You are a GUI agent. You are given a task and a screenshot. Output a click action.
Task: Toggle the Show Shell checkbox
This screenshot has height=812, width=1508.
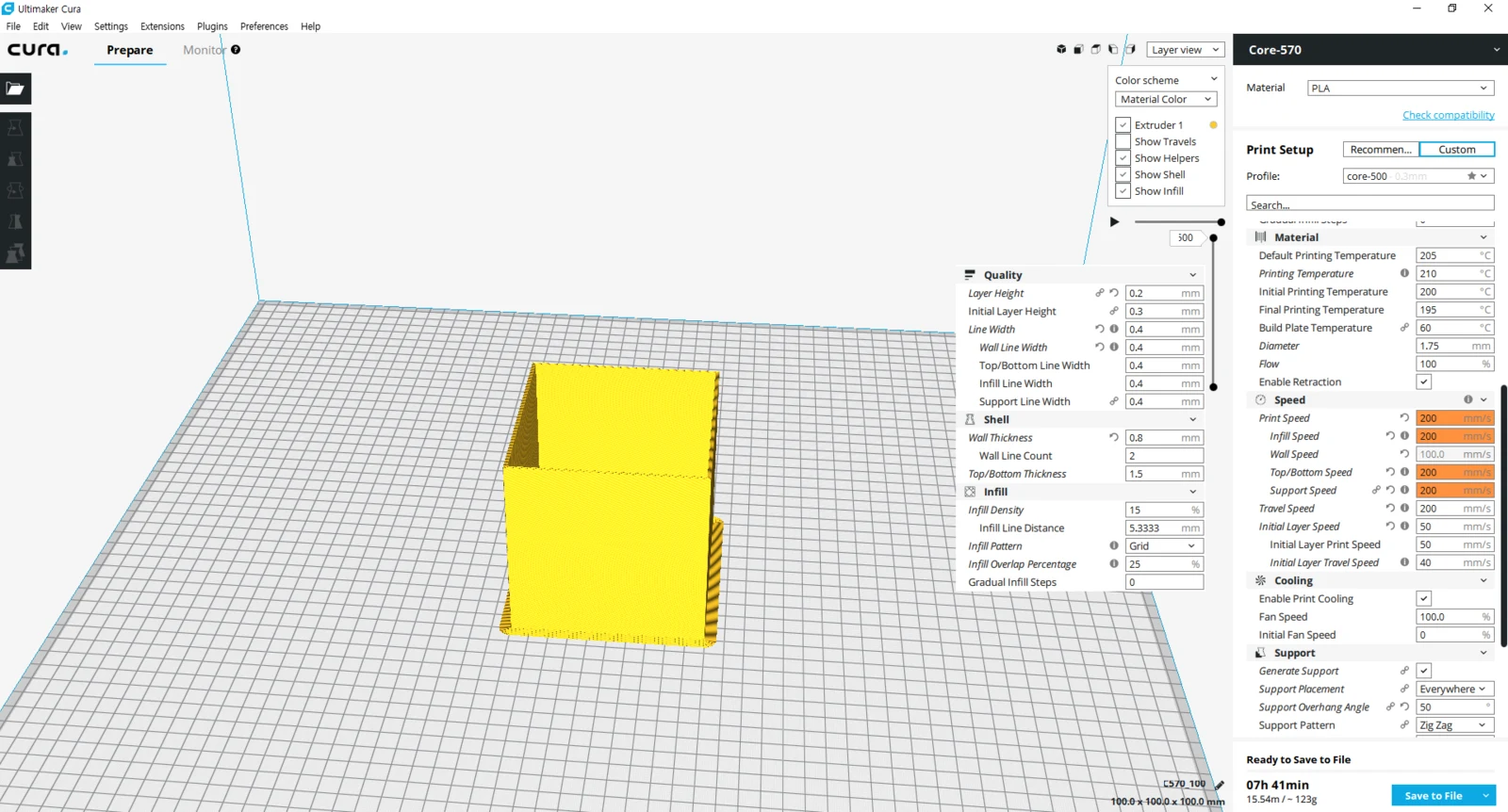pyautogui.click(x=1123, y=174)
